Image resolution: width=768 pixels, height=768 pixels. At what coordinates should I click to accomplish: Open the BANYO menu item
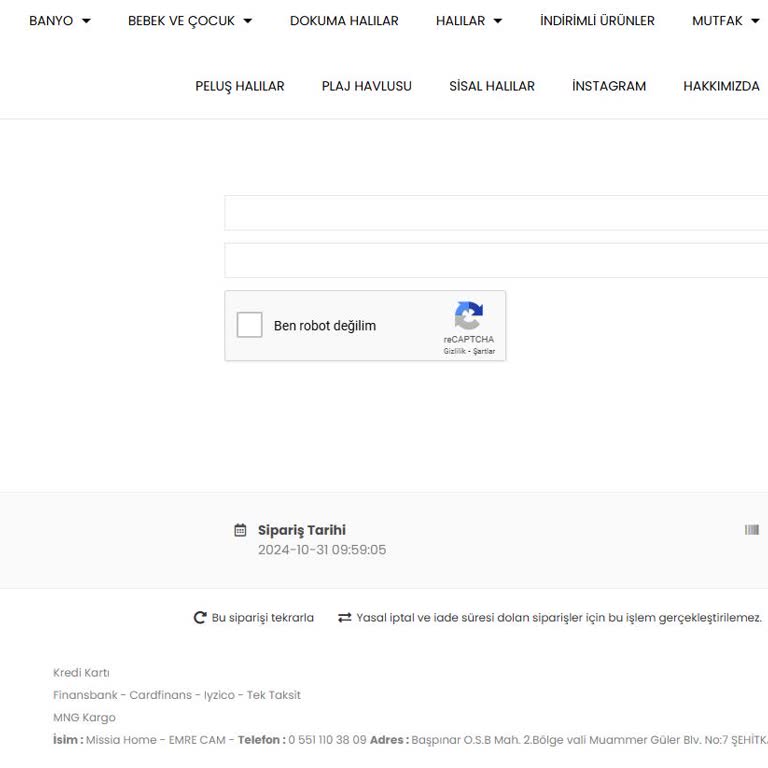tap(51, 21)
